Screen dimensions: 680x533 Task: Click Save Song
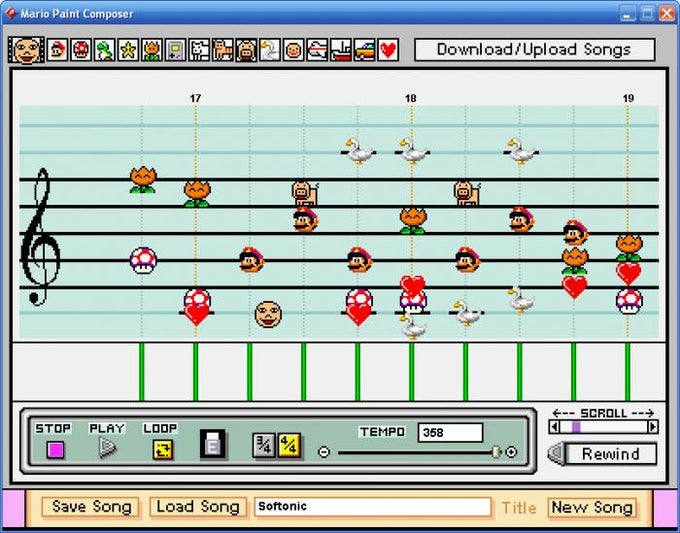91,507
